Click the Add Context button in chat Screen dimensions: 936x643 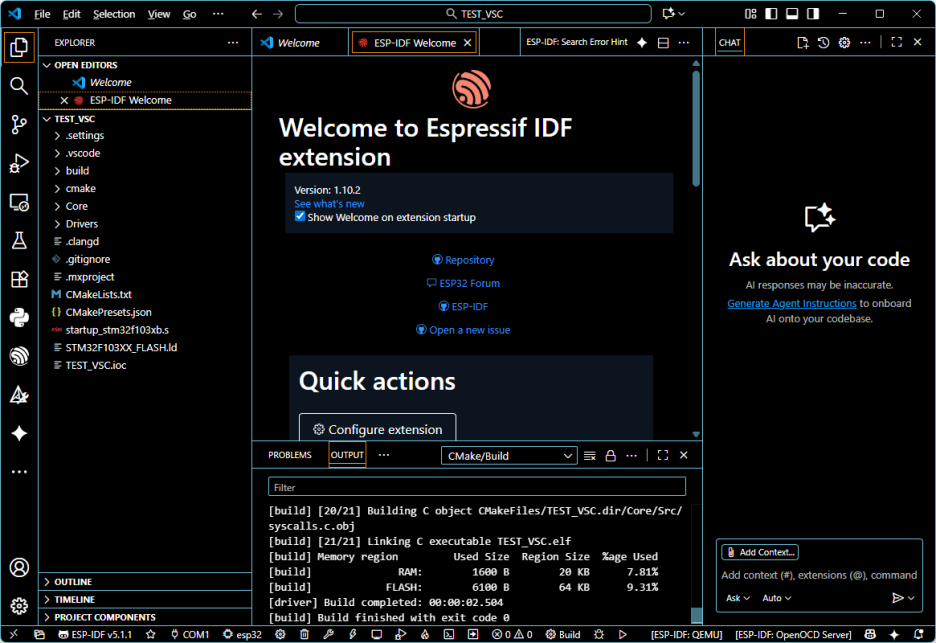(x=760, y=552)
